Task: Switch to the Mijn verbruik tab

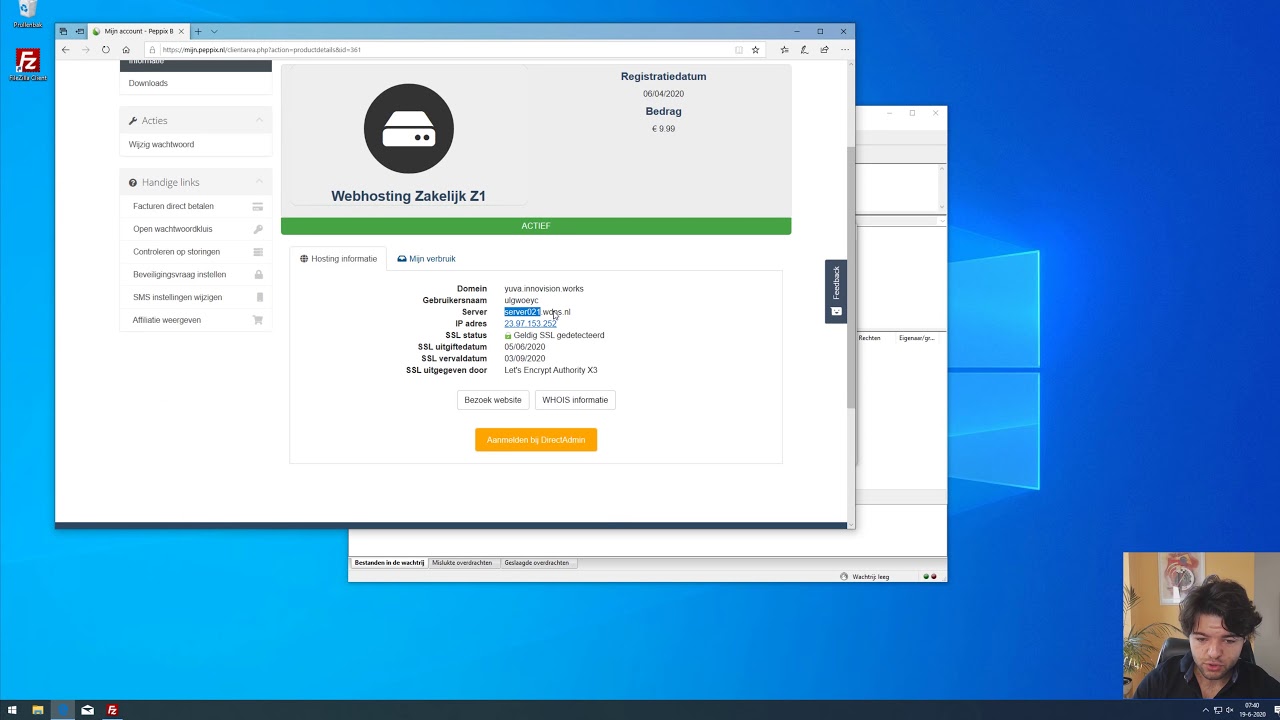Action: pos(426,259)
